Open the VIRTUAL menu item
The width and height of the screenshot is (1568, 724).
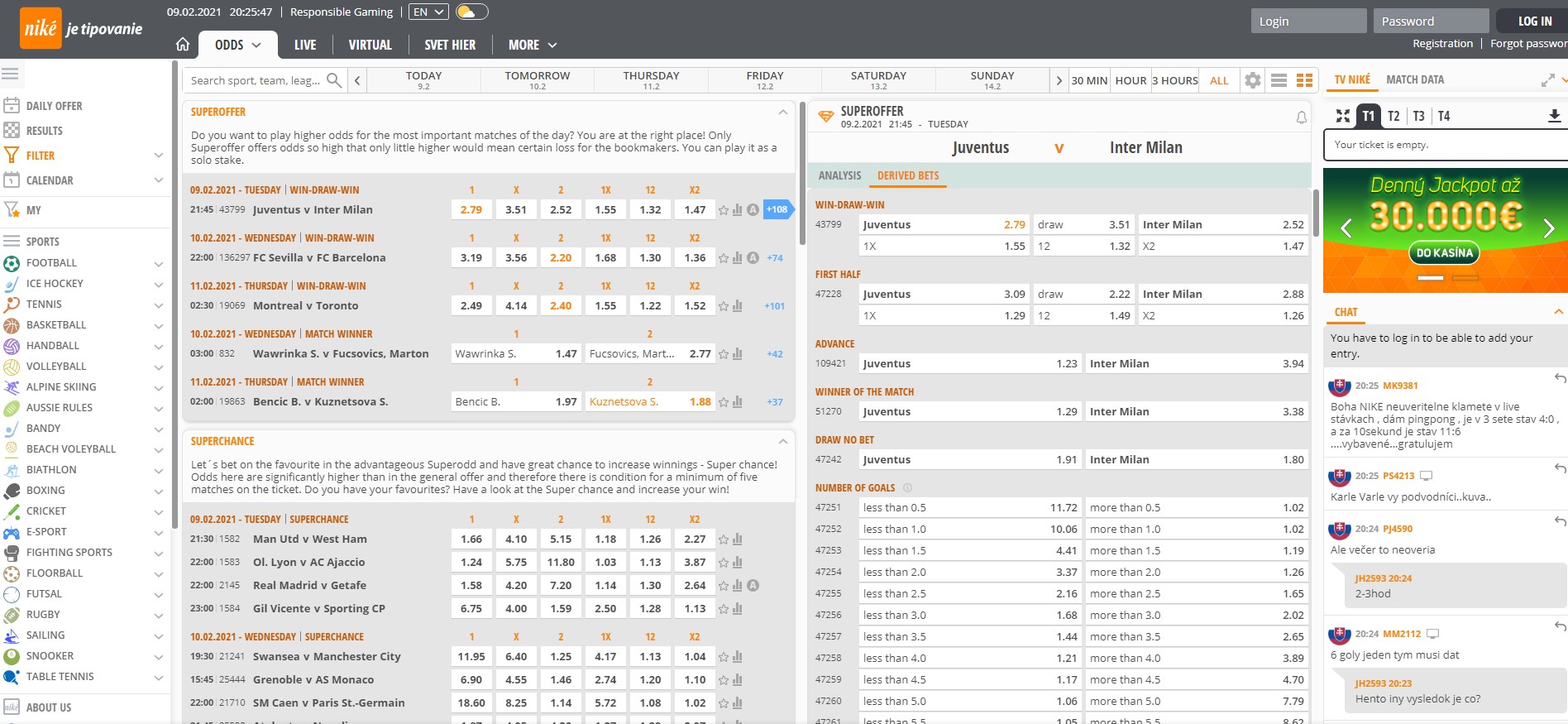point(370,45)
